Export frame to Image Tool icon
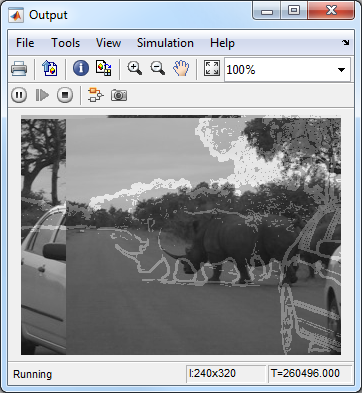 click(50, 69)
